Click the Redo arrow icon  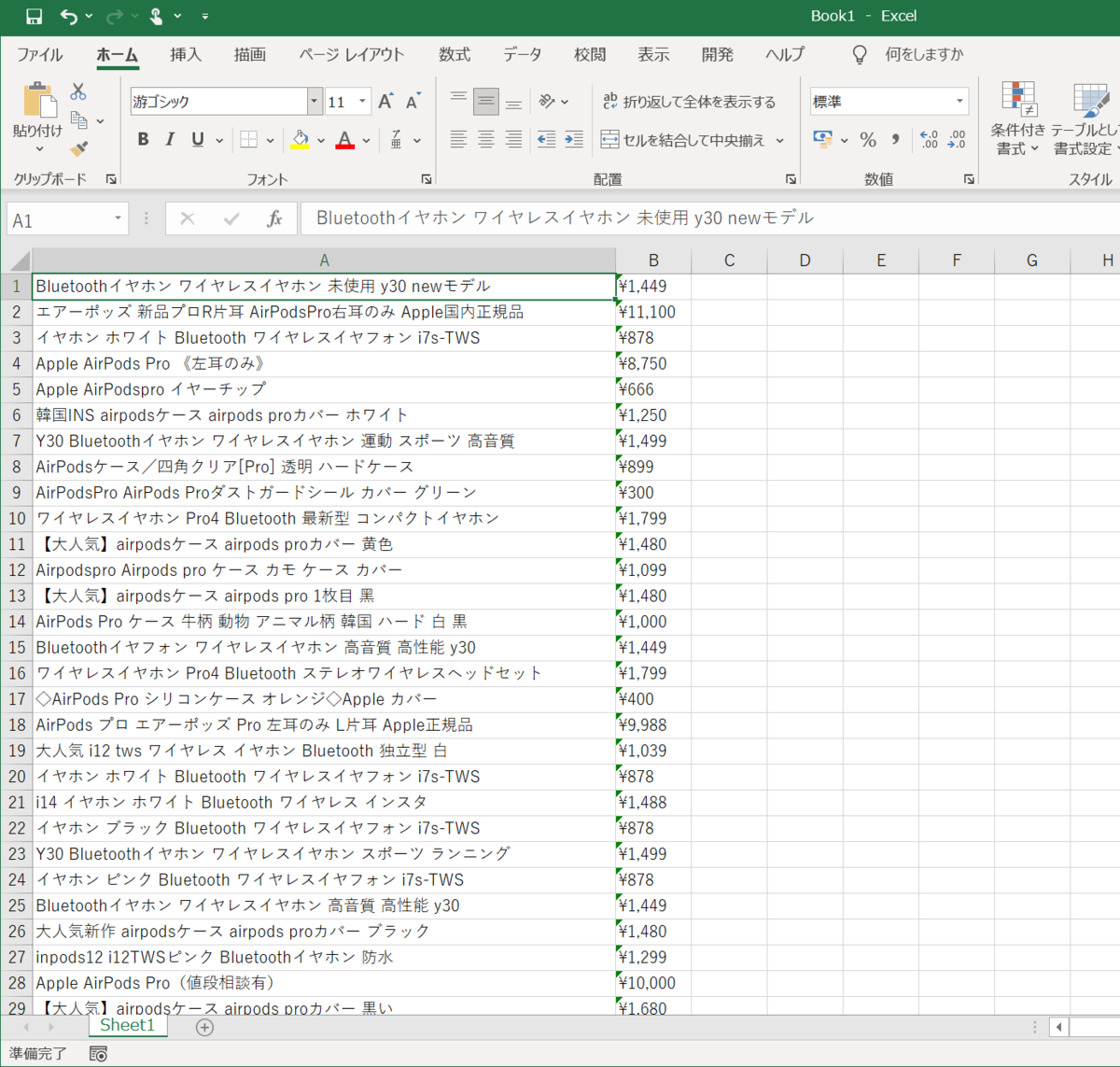(114, 16)
